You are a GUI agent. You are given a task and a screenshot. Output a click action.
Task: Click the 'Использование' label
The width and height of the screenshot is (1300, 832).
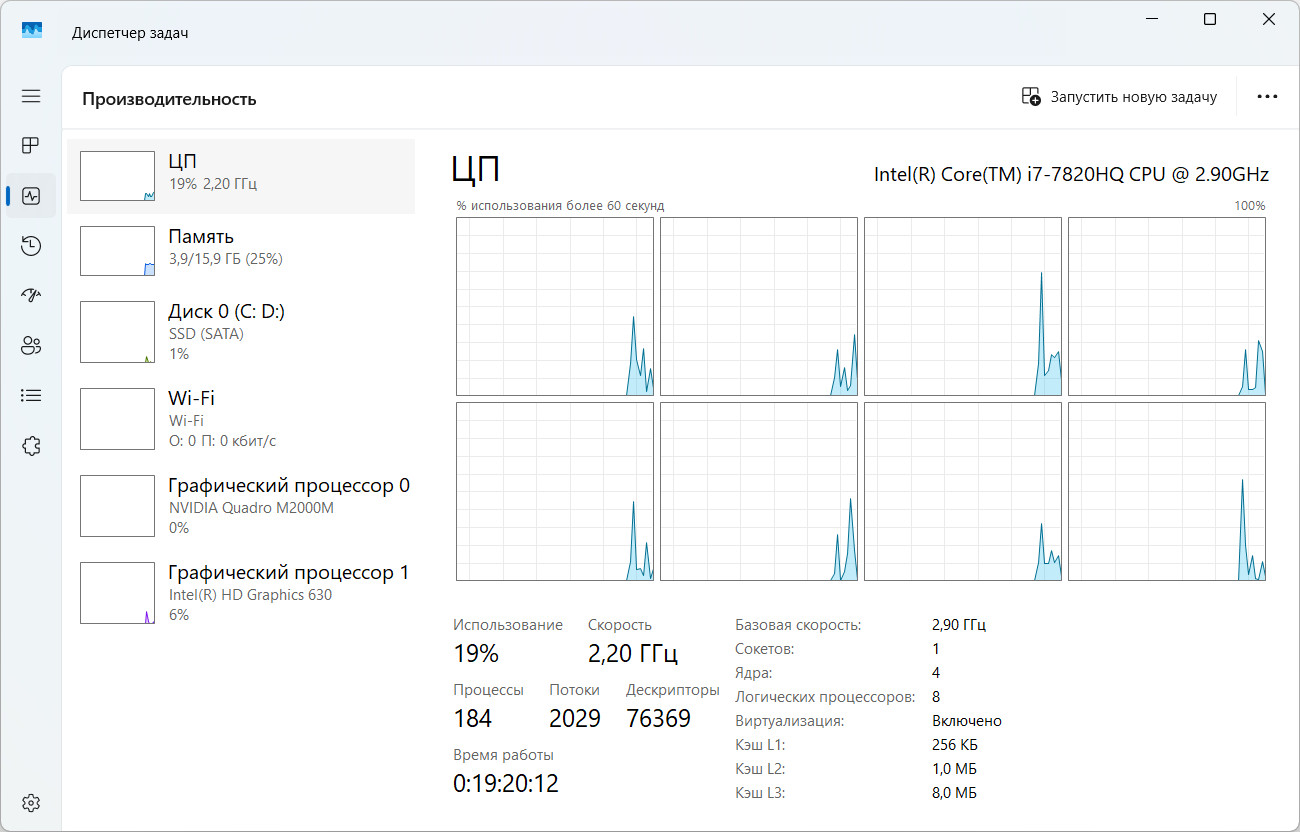508,625
